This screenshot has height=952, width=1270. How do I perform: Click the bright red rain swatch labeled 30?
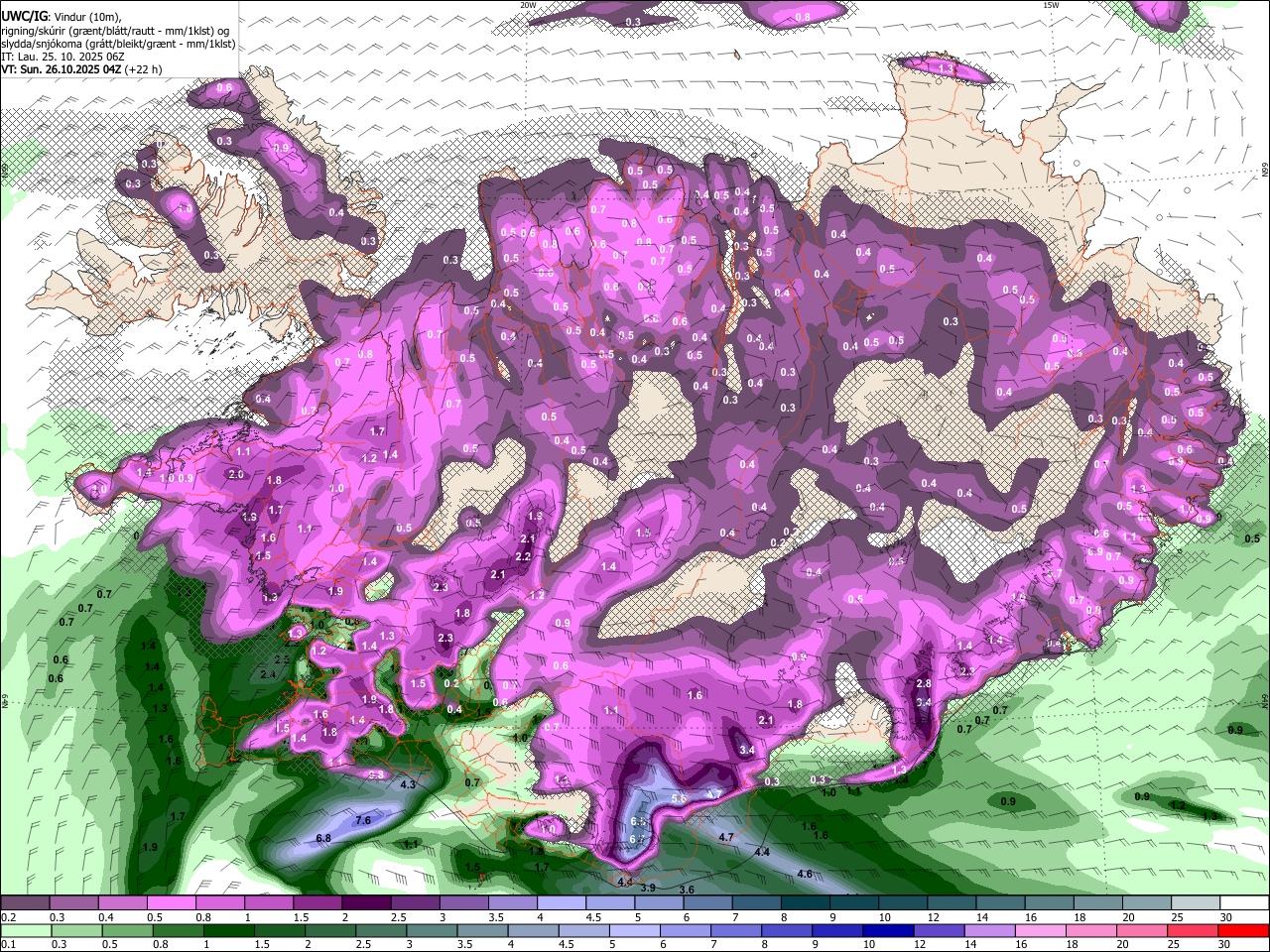tap(1244, 930)
